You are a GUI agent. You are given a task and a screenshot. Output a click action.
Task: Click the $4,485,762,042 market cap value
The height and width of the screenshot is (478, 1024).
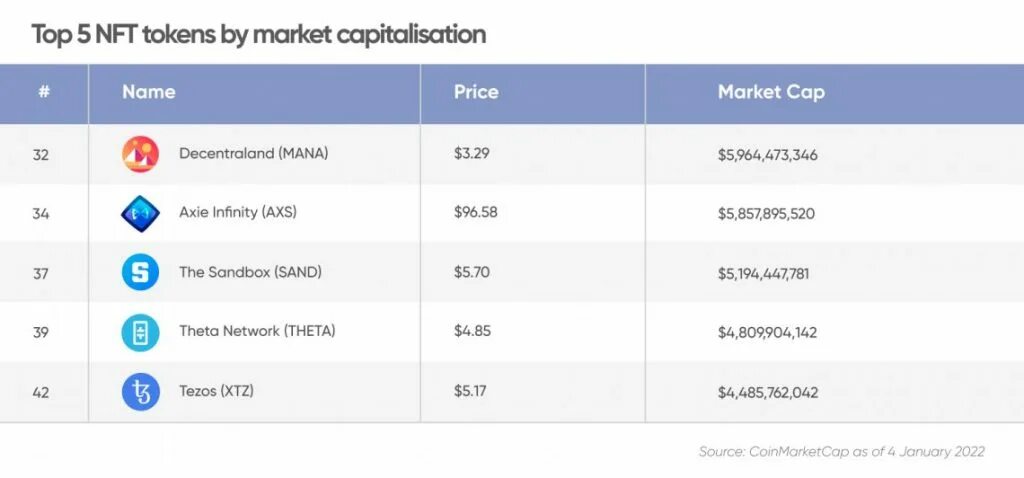pyautogui.click(x=767, y=391)
